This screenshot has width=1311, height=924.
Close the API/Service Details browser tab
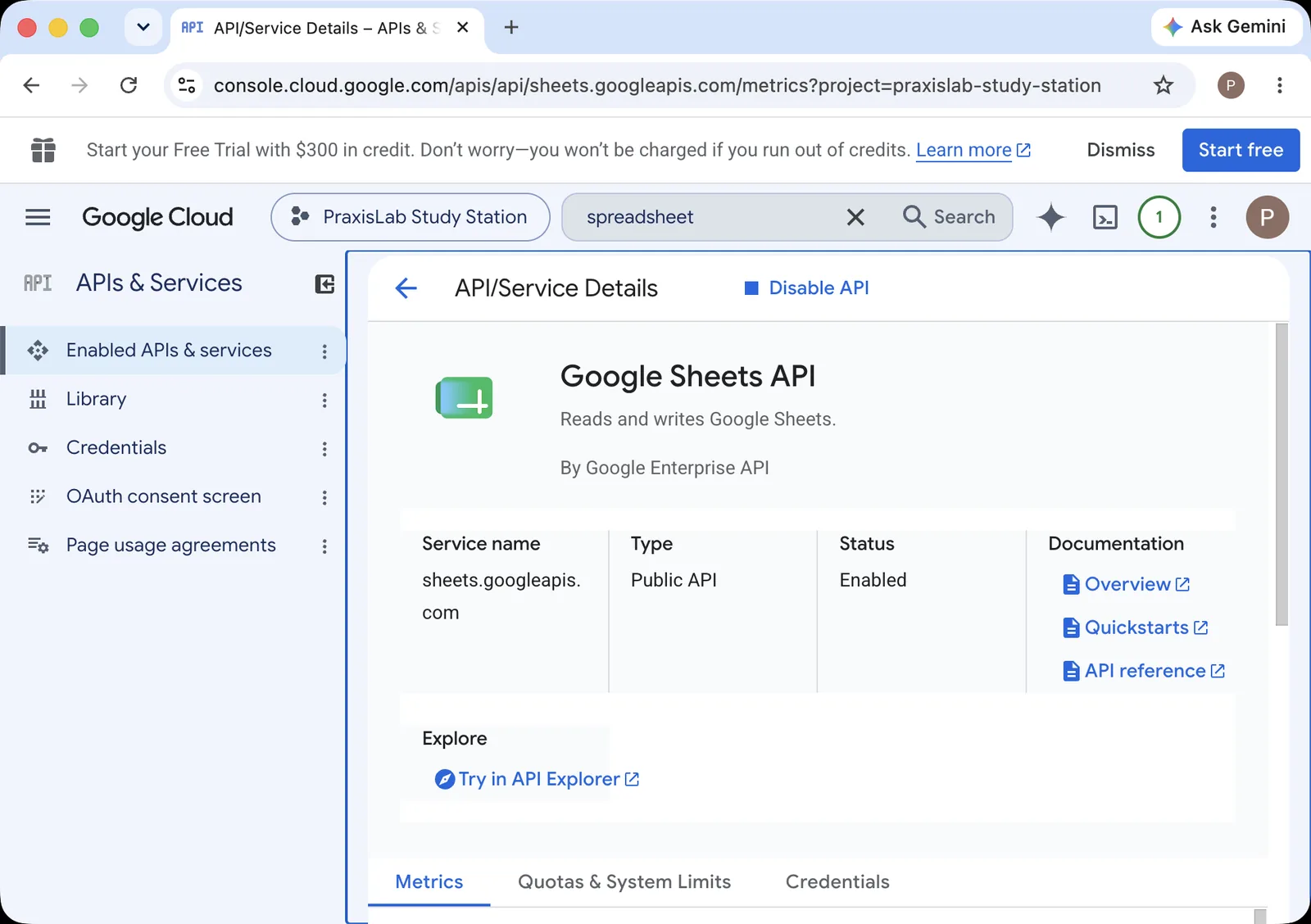point(462,28)
